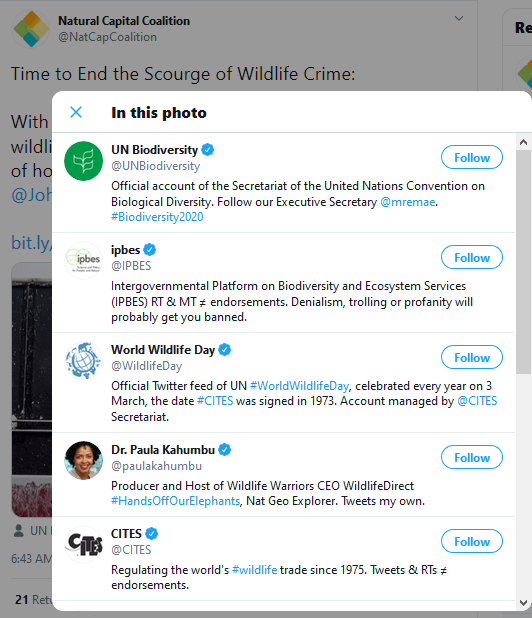Click the scrollbar up arrow
Screen dimensions: 532x618
(523, 142)
